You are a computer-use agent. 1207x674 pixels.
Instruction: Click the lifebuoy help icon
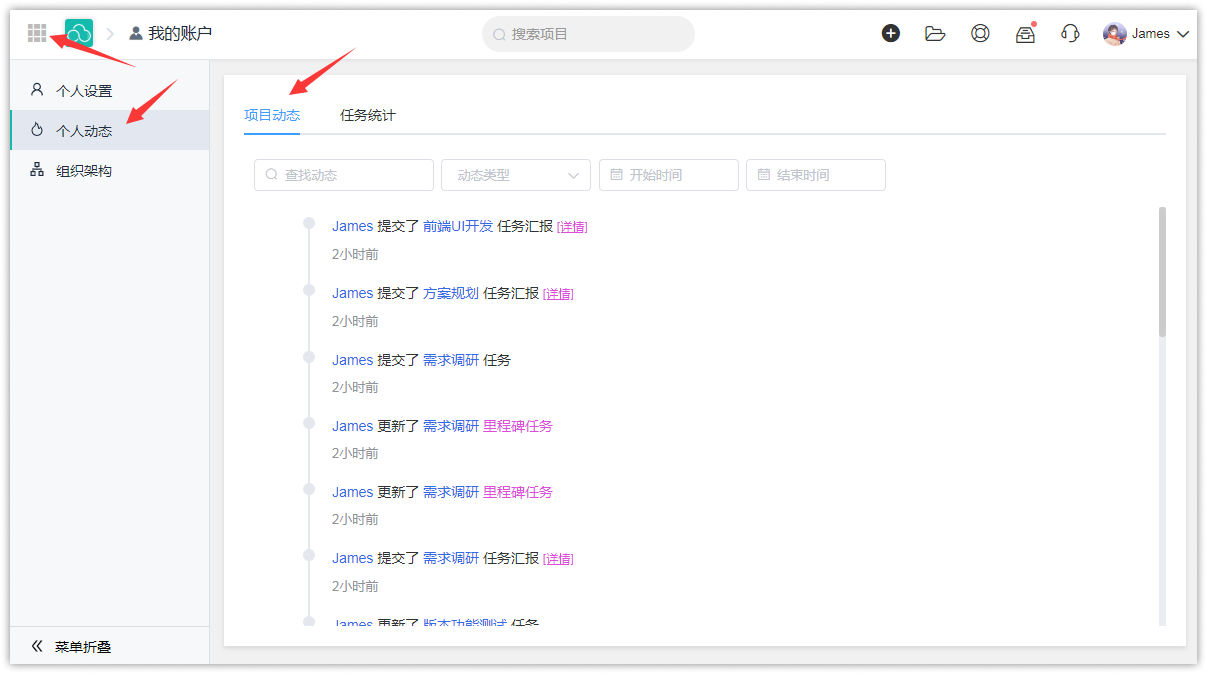pyautogui.click(x=980, y=33)
